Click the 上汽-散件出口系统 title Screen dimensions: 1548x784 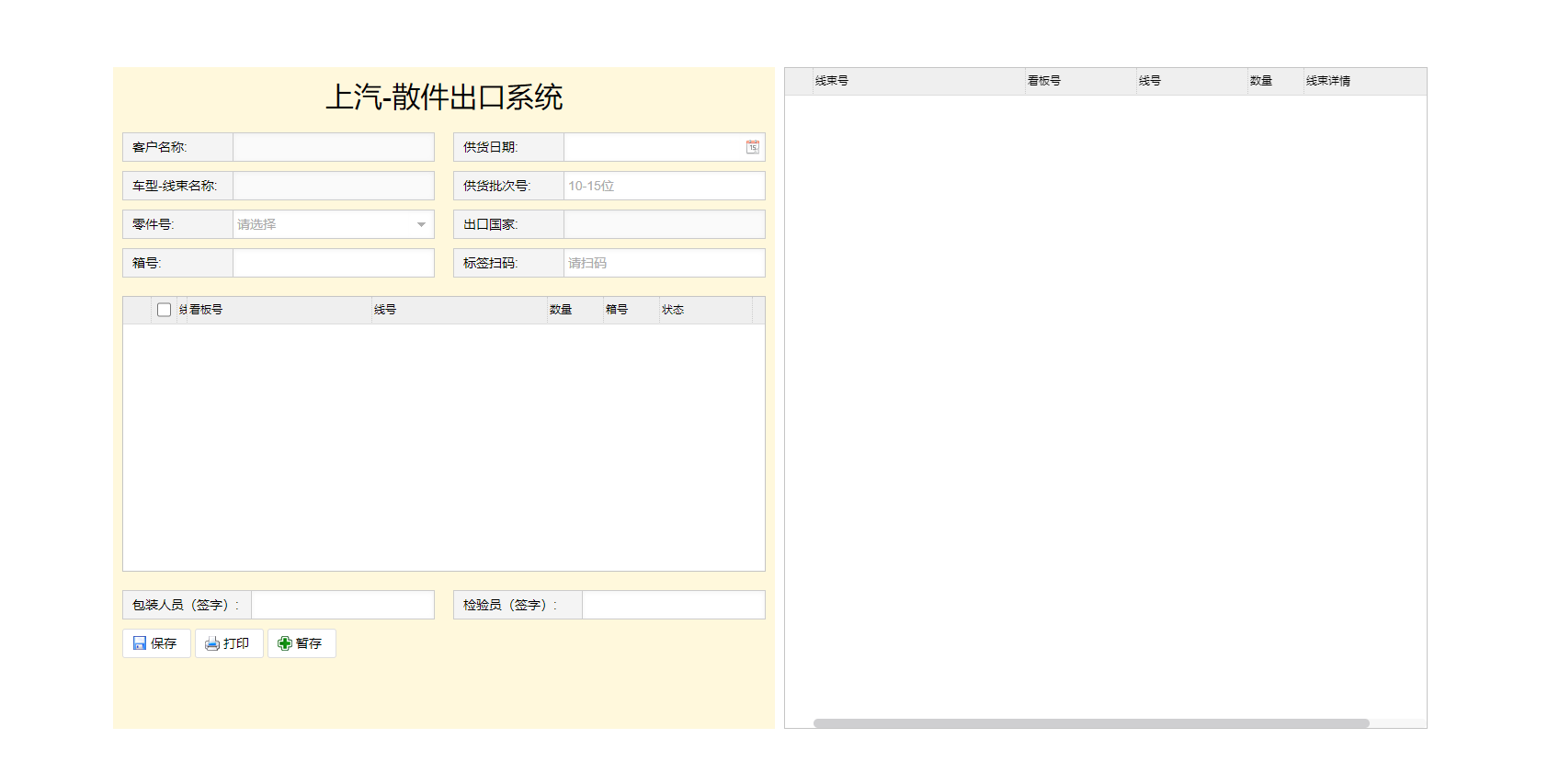[444, 97]
